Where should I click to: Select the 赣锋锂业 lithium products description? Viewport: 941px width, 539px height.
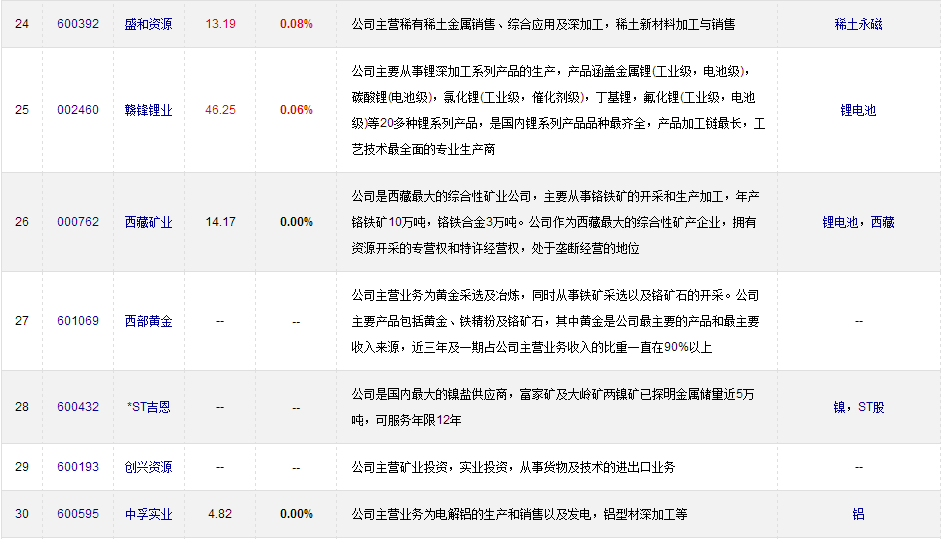[x=558, y=110]
